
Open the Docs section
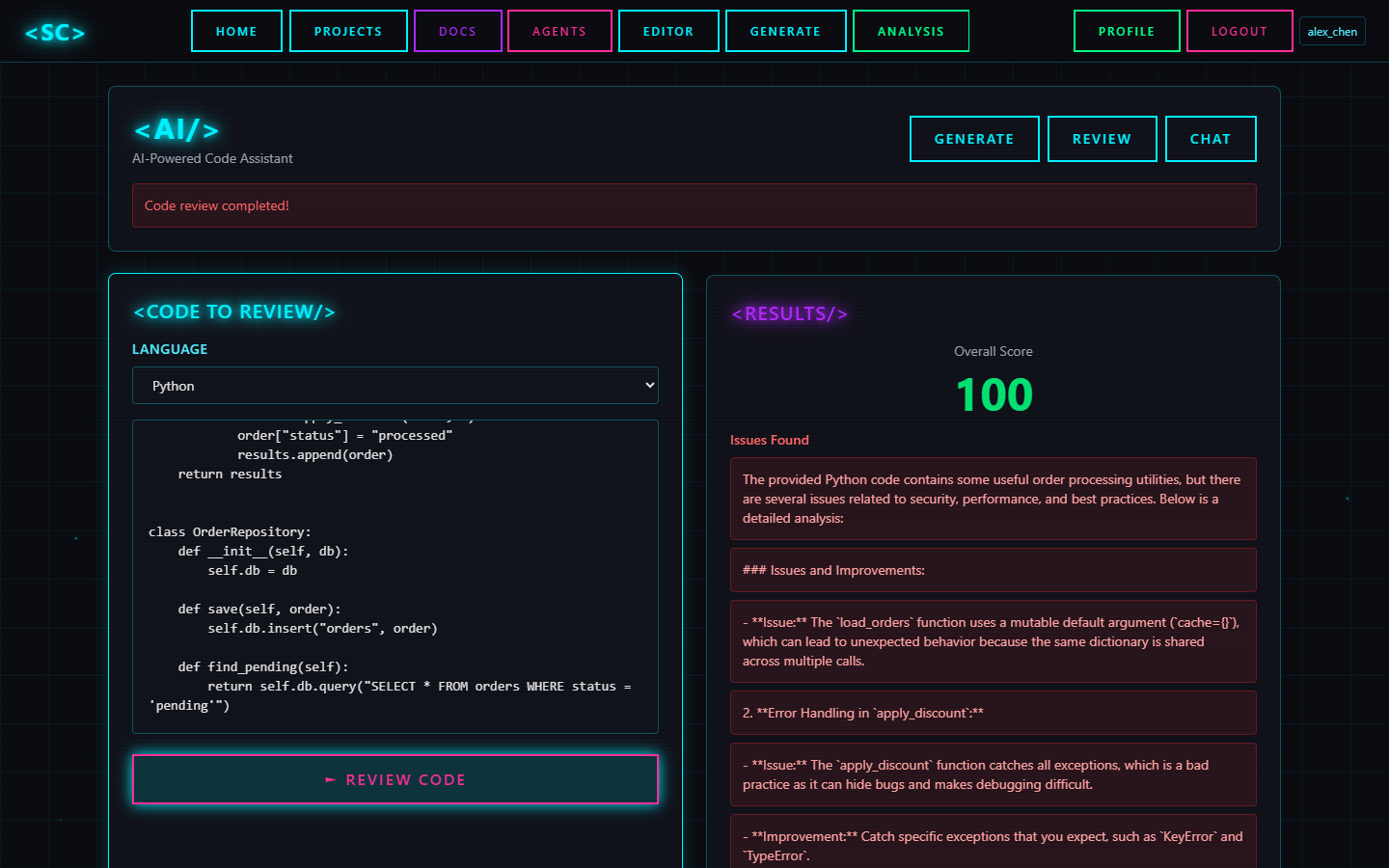pyautogui.click(x=458, y=31)
